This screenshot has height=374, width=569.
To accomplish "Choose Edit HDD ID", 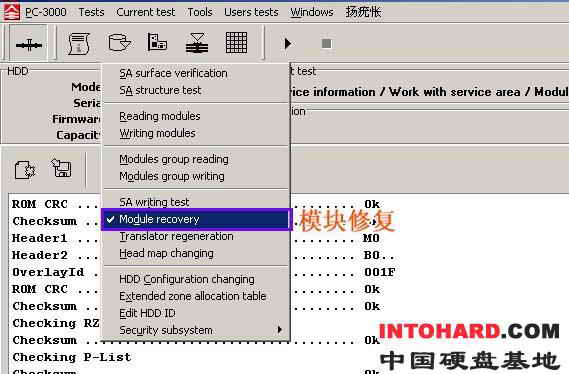I will [196, 313].
